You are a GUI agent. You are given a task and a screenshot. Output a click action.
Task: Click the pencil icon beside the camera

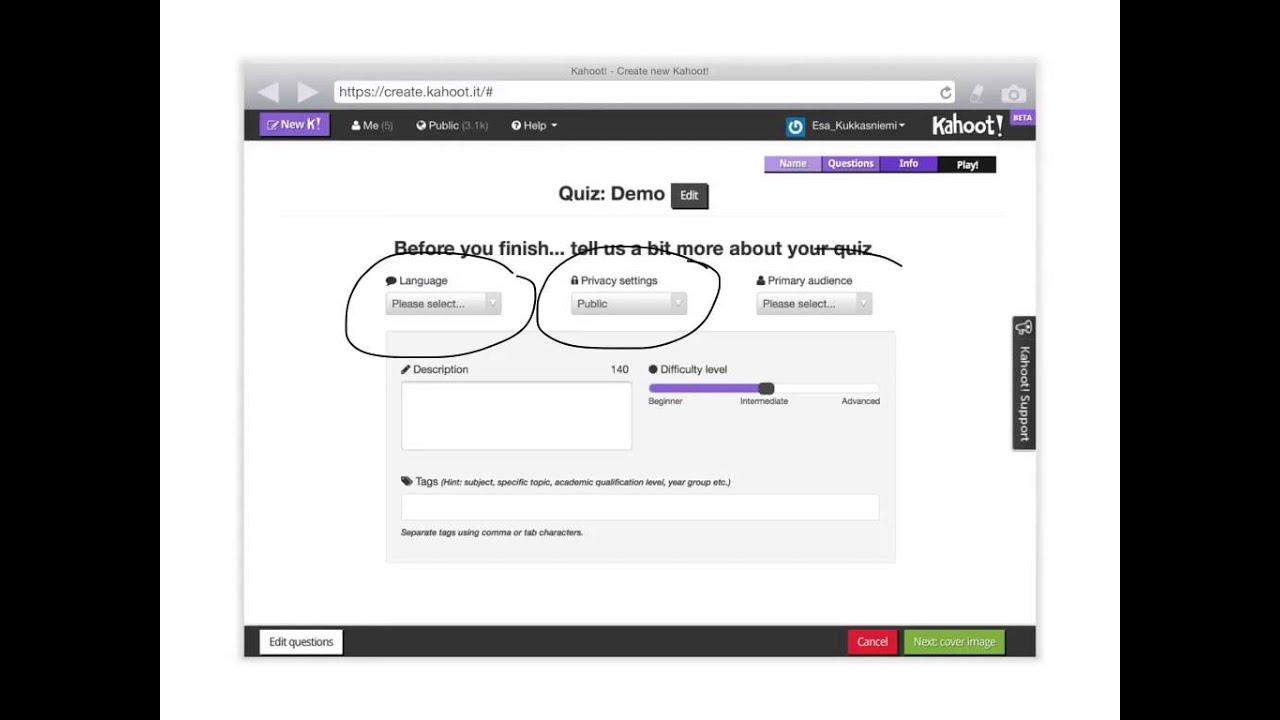[x=977, y=94]
